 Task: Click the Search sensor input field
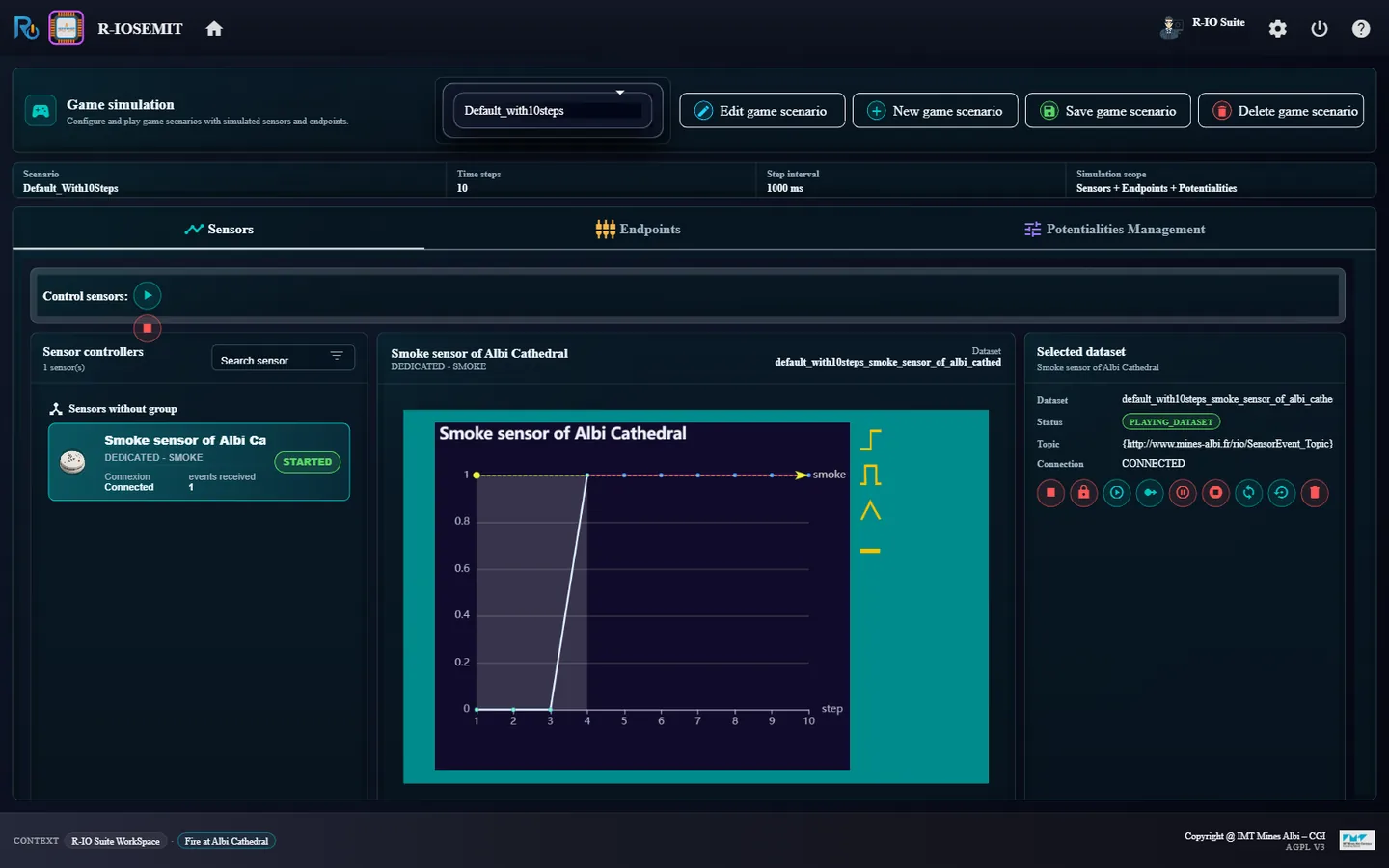(x=283, y=358)
